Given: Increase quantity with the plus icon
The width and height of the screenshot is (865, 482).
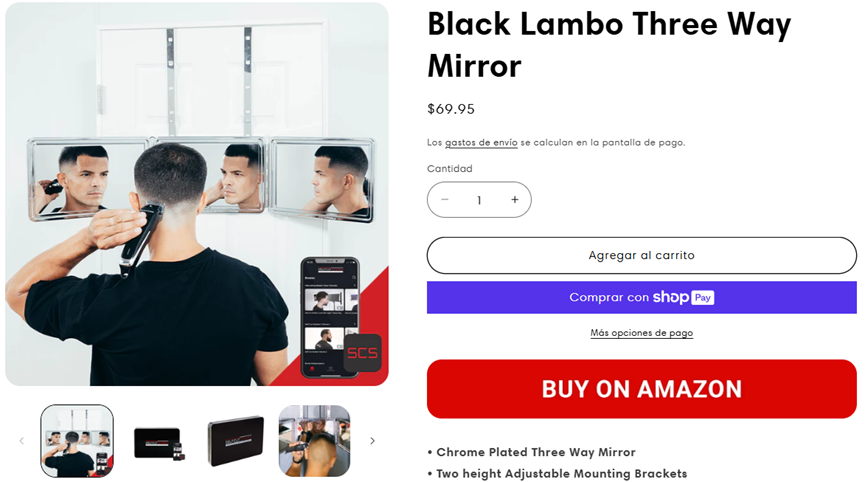Looking at the screenshot, I should pyautogui.click(x=514, y=200).
